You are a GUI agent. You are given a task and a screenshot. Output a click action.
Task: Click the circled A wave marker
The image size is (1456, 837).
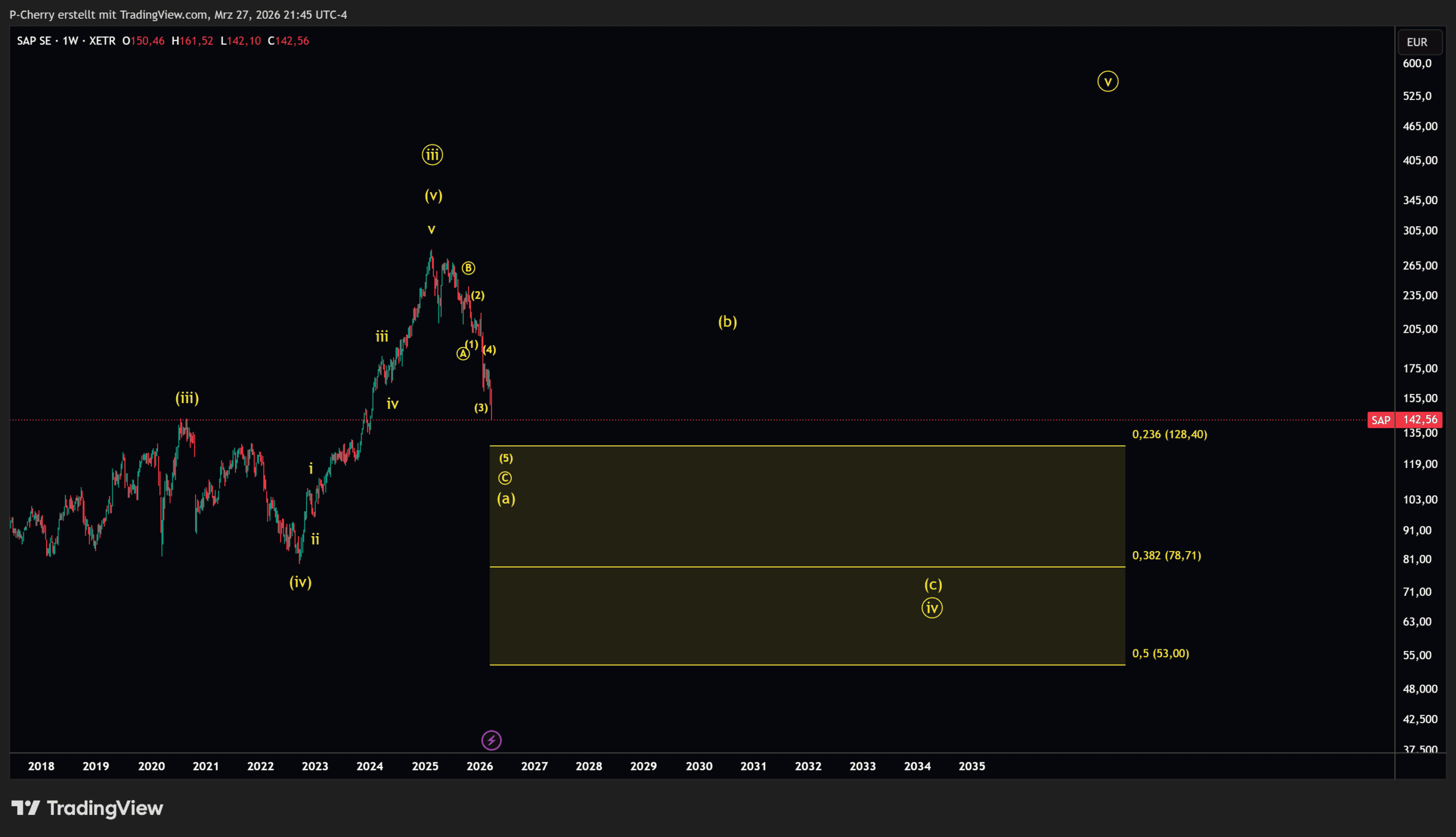[x=463, y=354]
